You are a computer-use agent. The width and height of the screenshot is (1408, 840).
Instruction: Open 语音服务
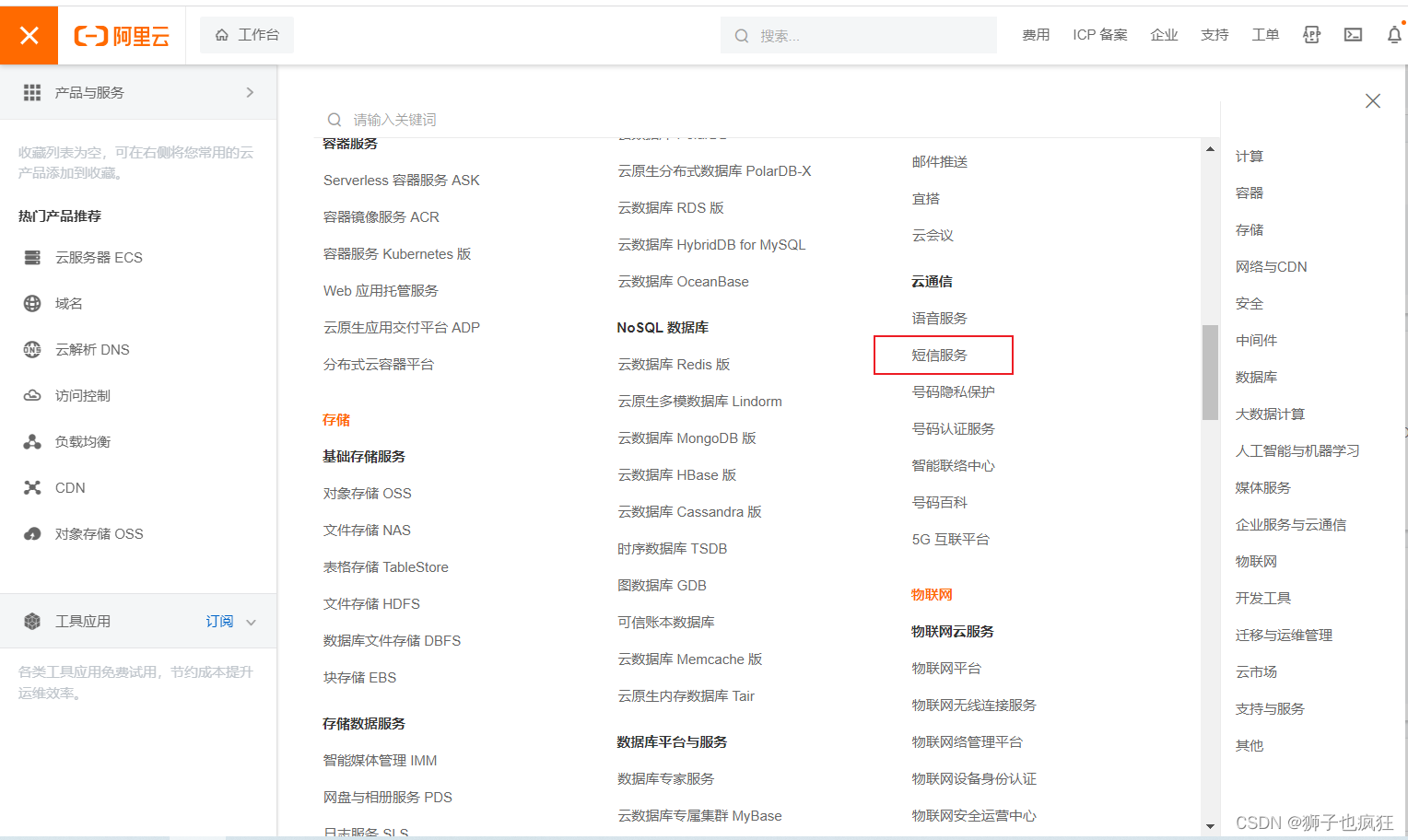tap(939, 318)
